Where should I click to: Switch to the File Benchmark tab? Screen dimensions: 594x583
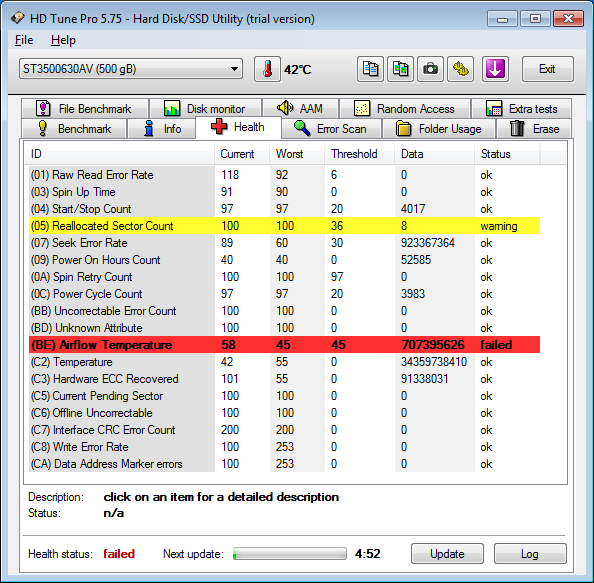click(85, 109)
